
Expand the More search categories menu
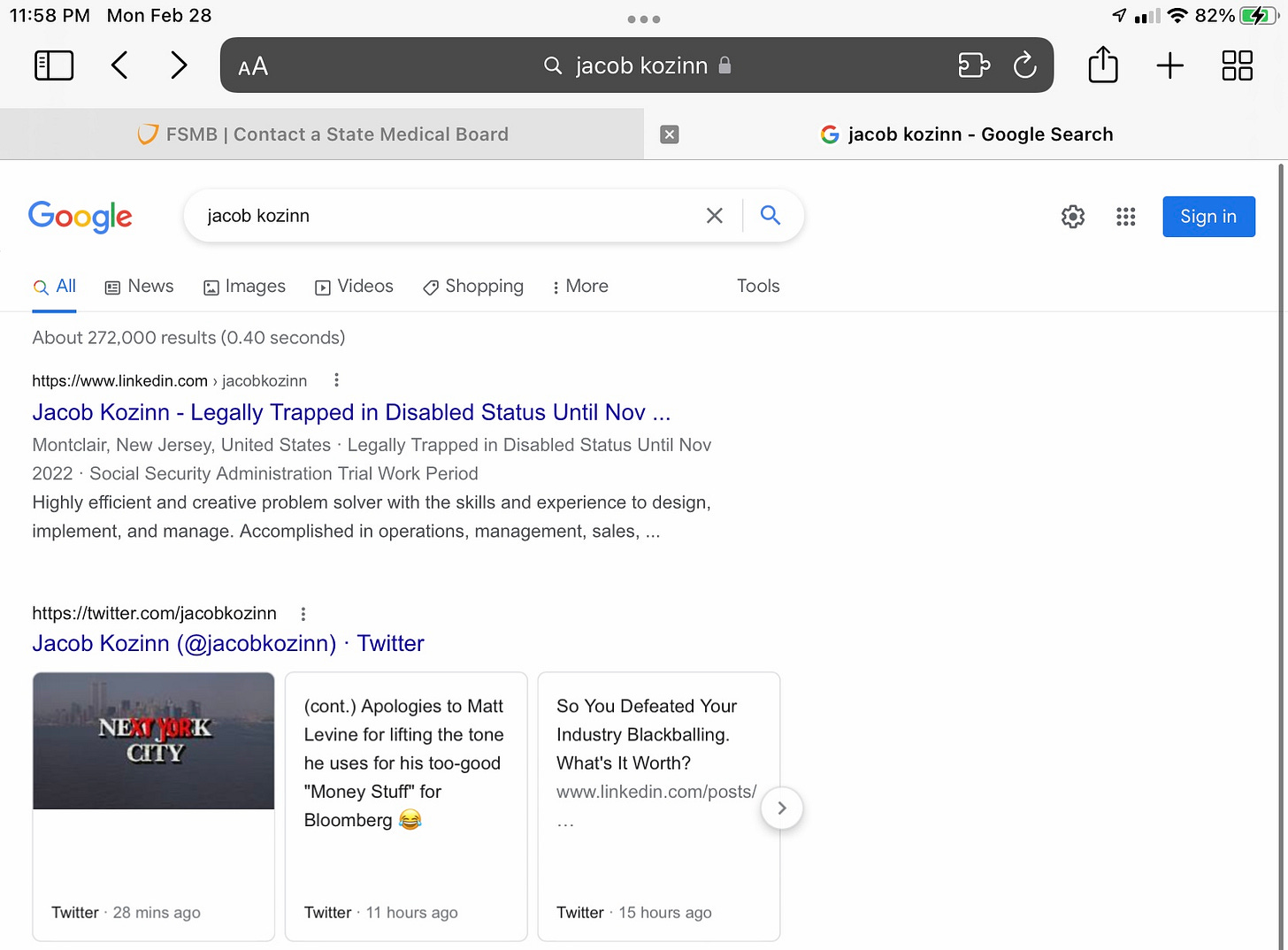tap(580, 287)
